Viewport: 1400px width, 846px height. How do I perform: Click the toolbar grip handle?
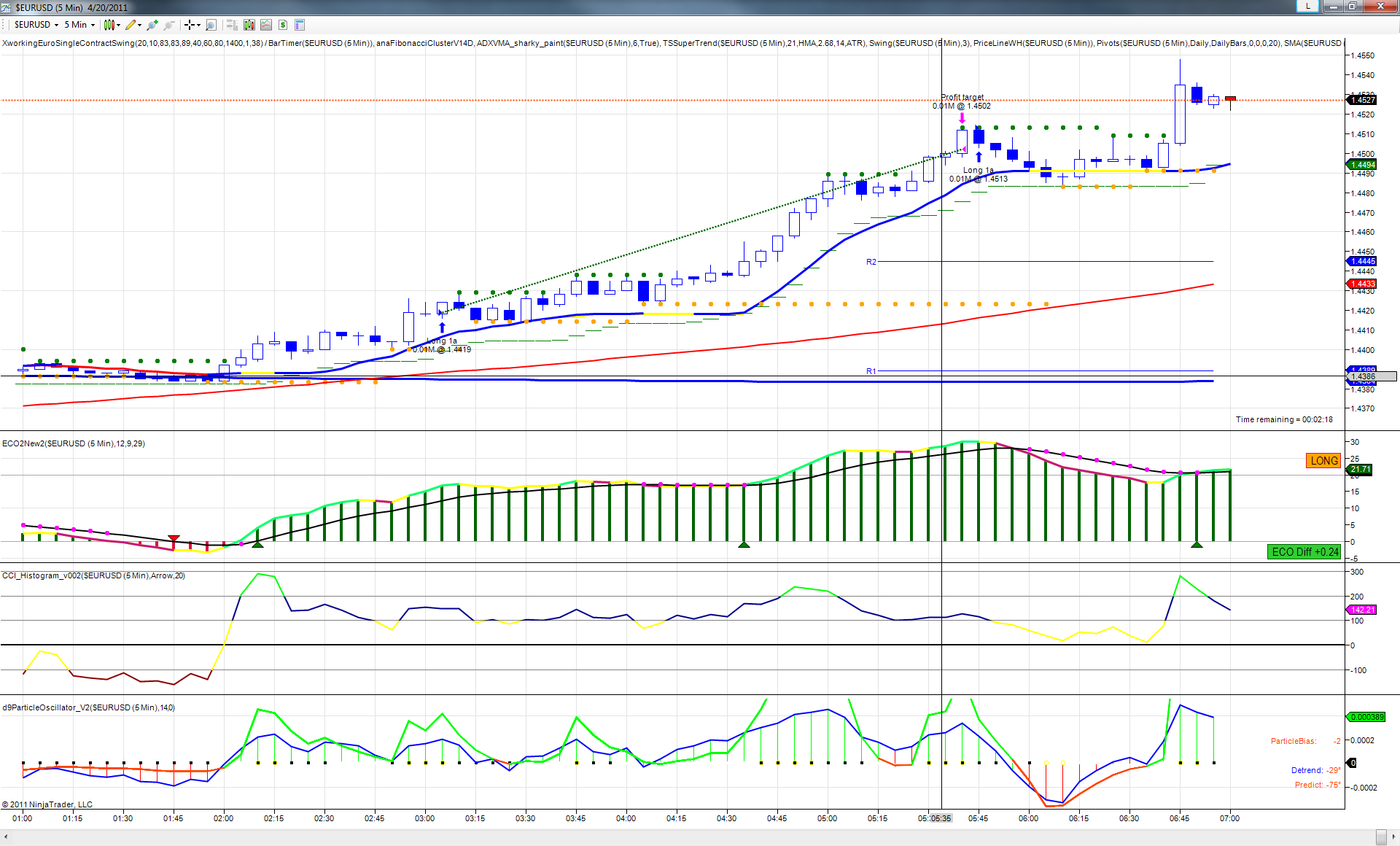tap(4, 25)
